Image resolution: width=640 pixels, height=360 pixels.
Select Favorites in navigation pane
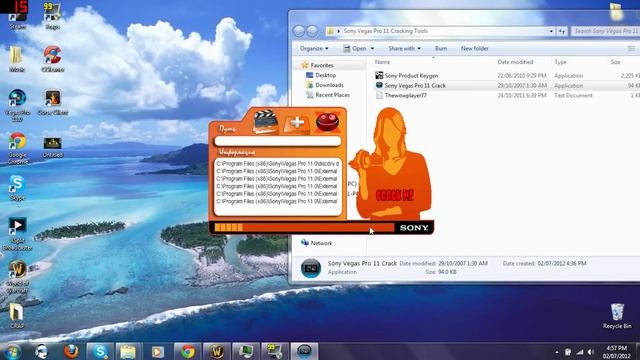coord(322,65)
